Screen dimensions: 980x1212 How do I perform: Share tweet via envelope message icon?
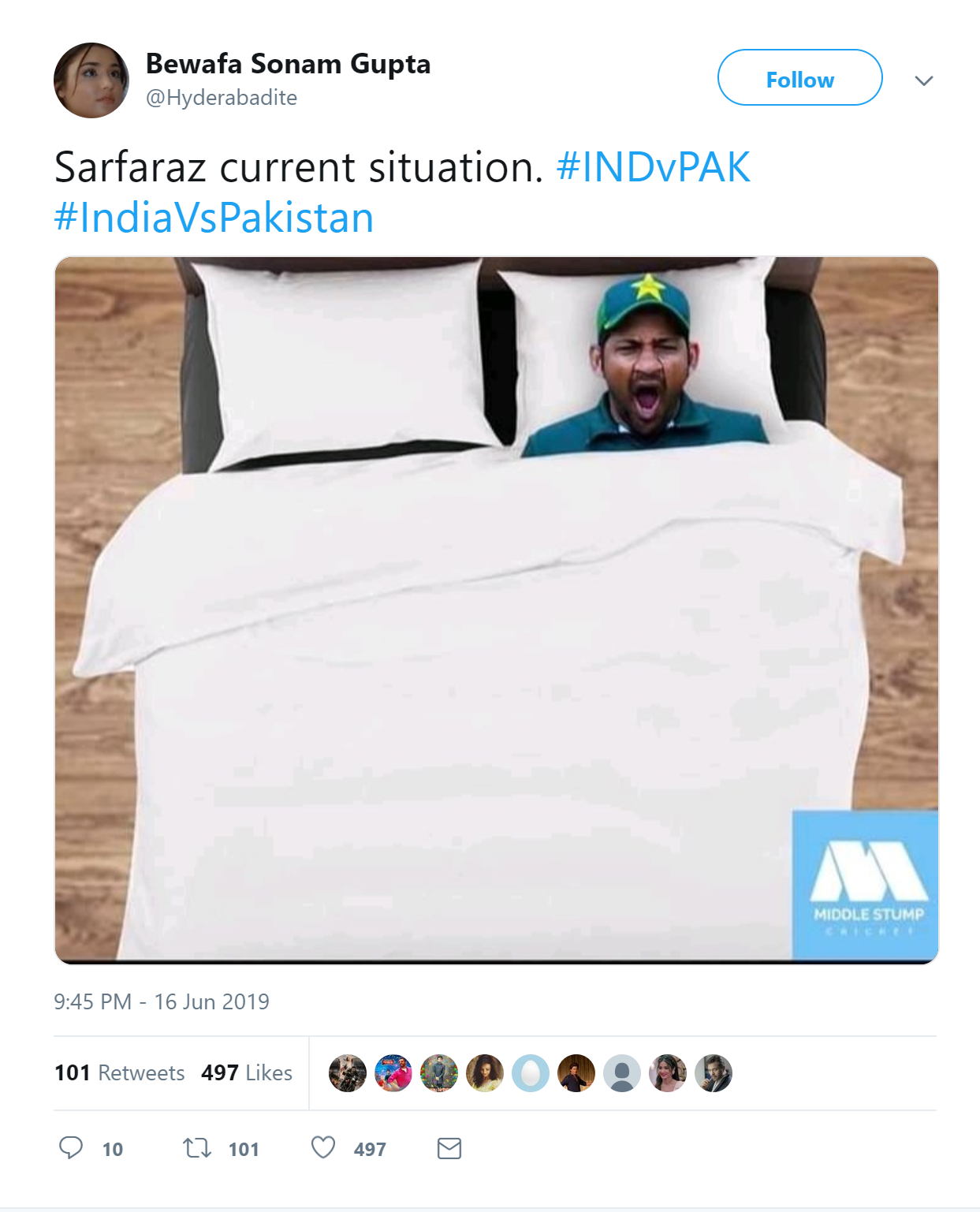pyautogui.click(x=449, y=1149)
